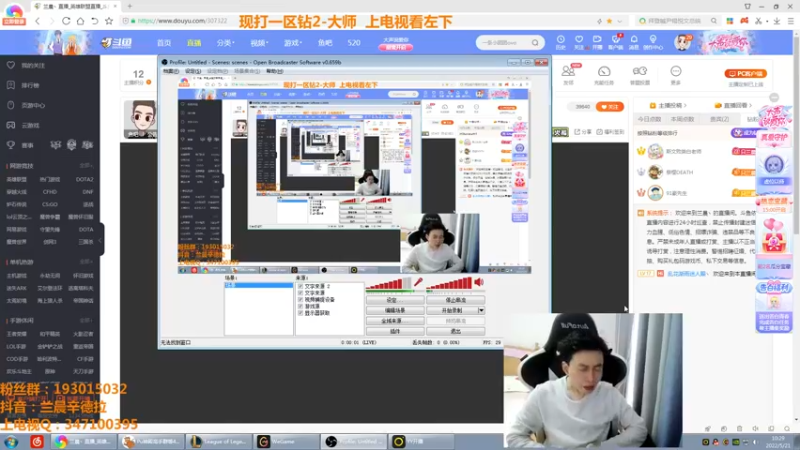The height and width of the screenshot is (450, 800).
Task: Open the 鱼吧 tab
Action: [x=325, y=43]
